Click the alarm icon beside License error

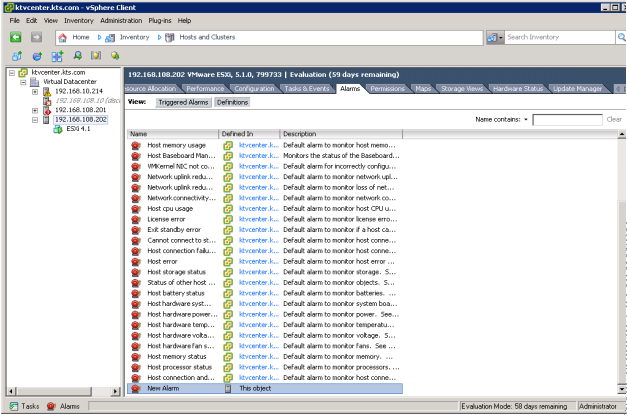pyautogui.click(x=136, y=219)
